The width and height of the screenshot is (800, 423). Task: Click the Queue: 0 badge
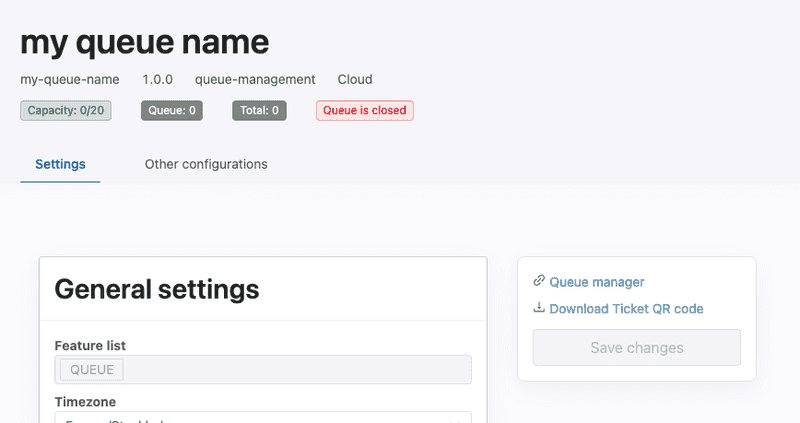click(172, 111)
